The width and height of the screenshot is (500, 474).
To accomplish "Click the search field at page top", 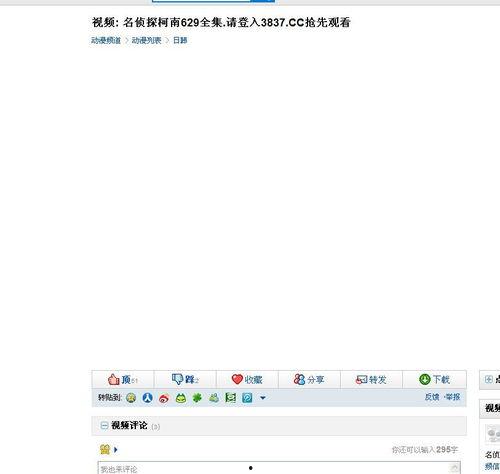I will tap(201, 1).
